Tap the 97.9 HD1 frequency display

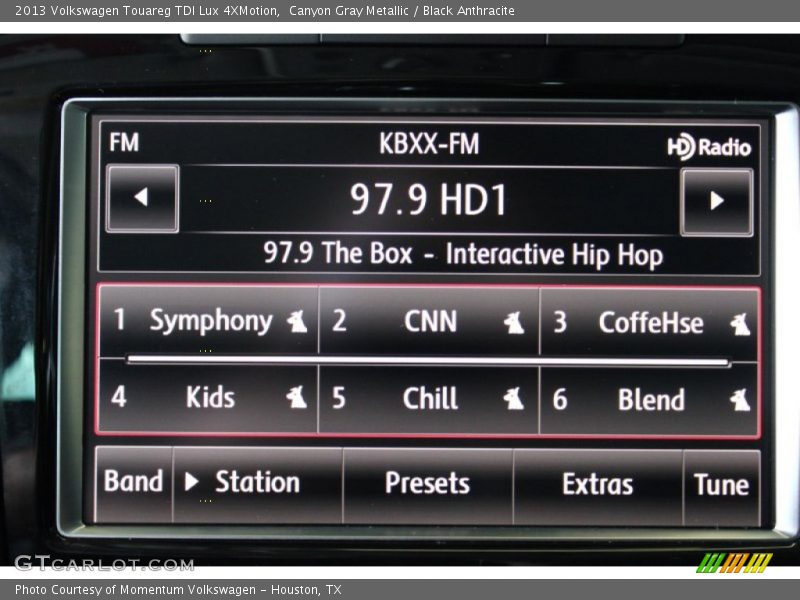click(x=429, y=199)
